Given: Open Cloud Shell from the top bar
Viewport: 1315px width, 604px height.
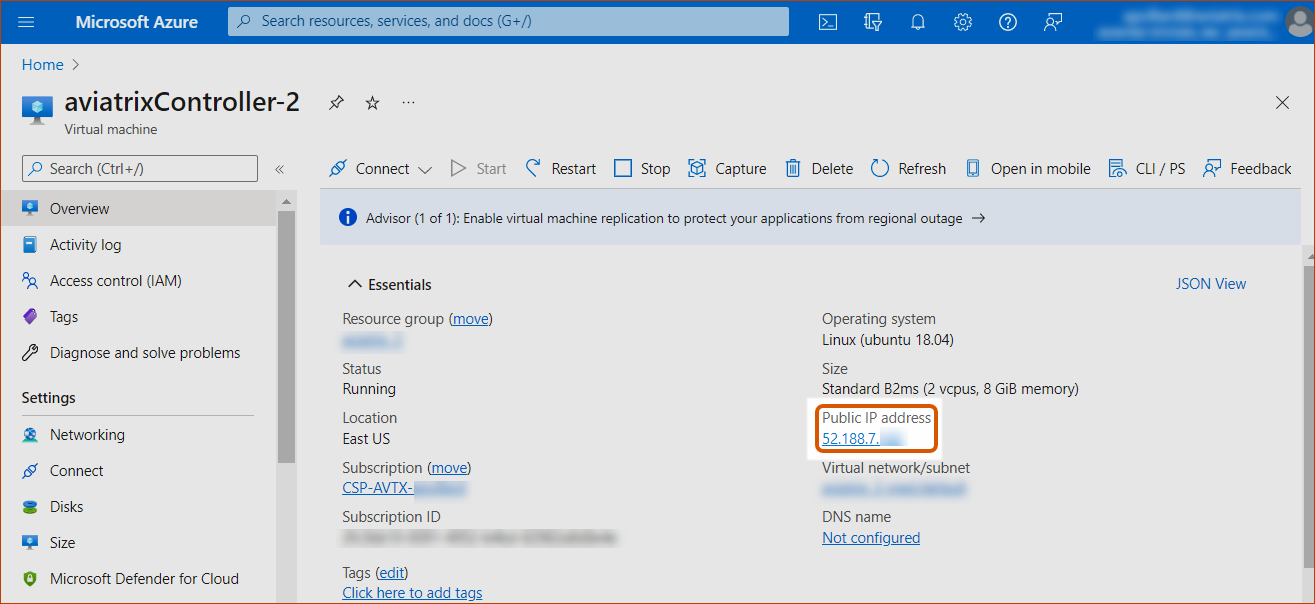Looking at the screenshot, I should 827,22.
